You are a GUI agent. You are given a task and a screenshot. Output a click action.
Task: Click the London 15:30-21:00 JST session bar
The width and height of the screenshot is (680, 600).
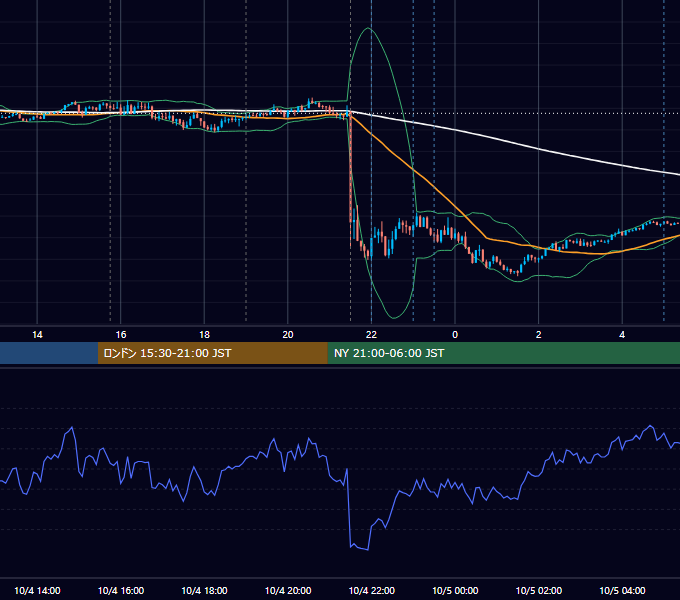[x=212, y=353]
